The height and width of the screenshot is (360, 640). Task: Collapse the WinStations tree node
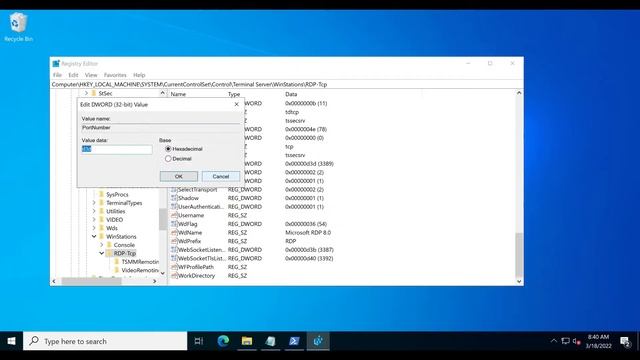94,237
